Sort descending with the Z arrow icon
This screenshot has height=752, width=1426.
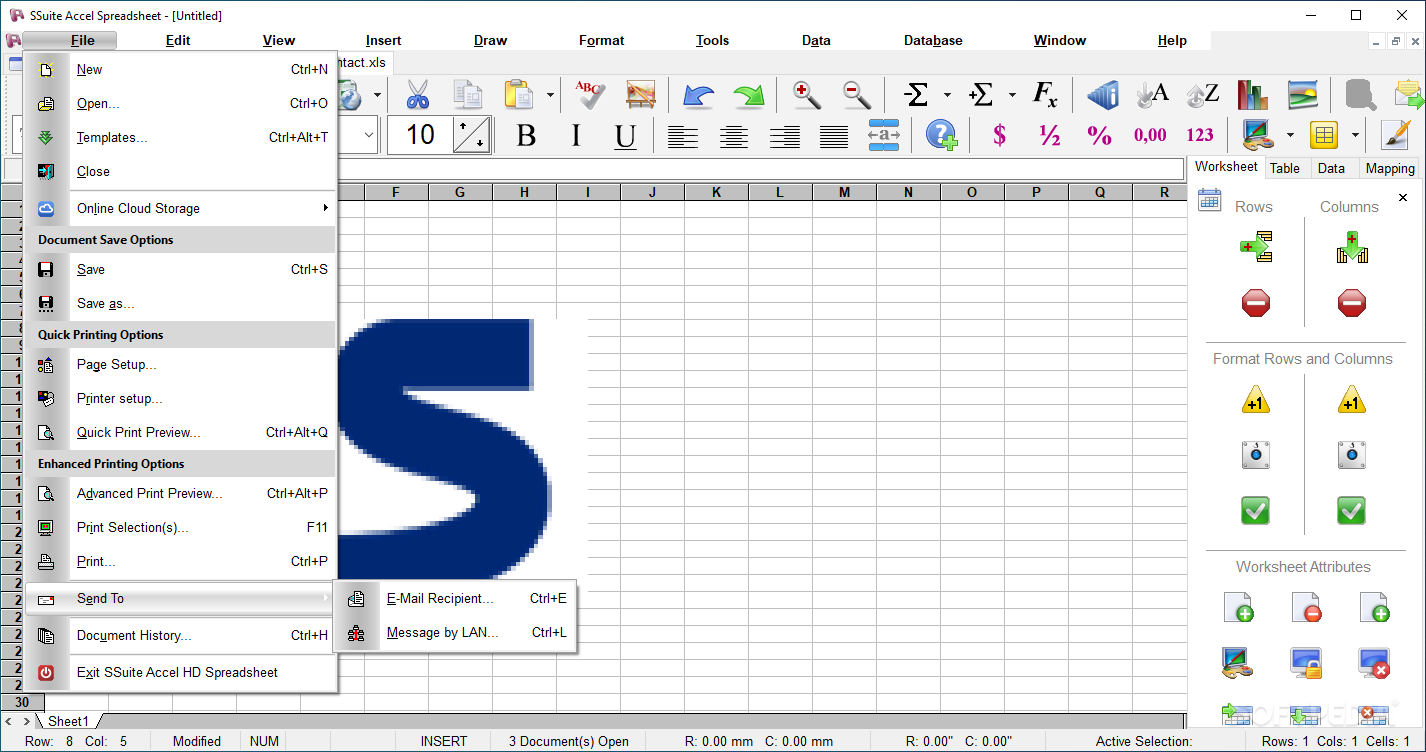coord(1203,96)
